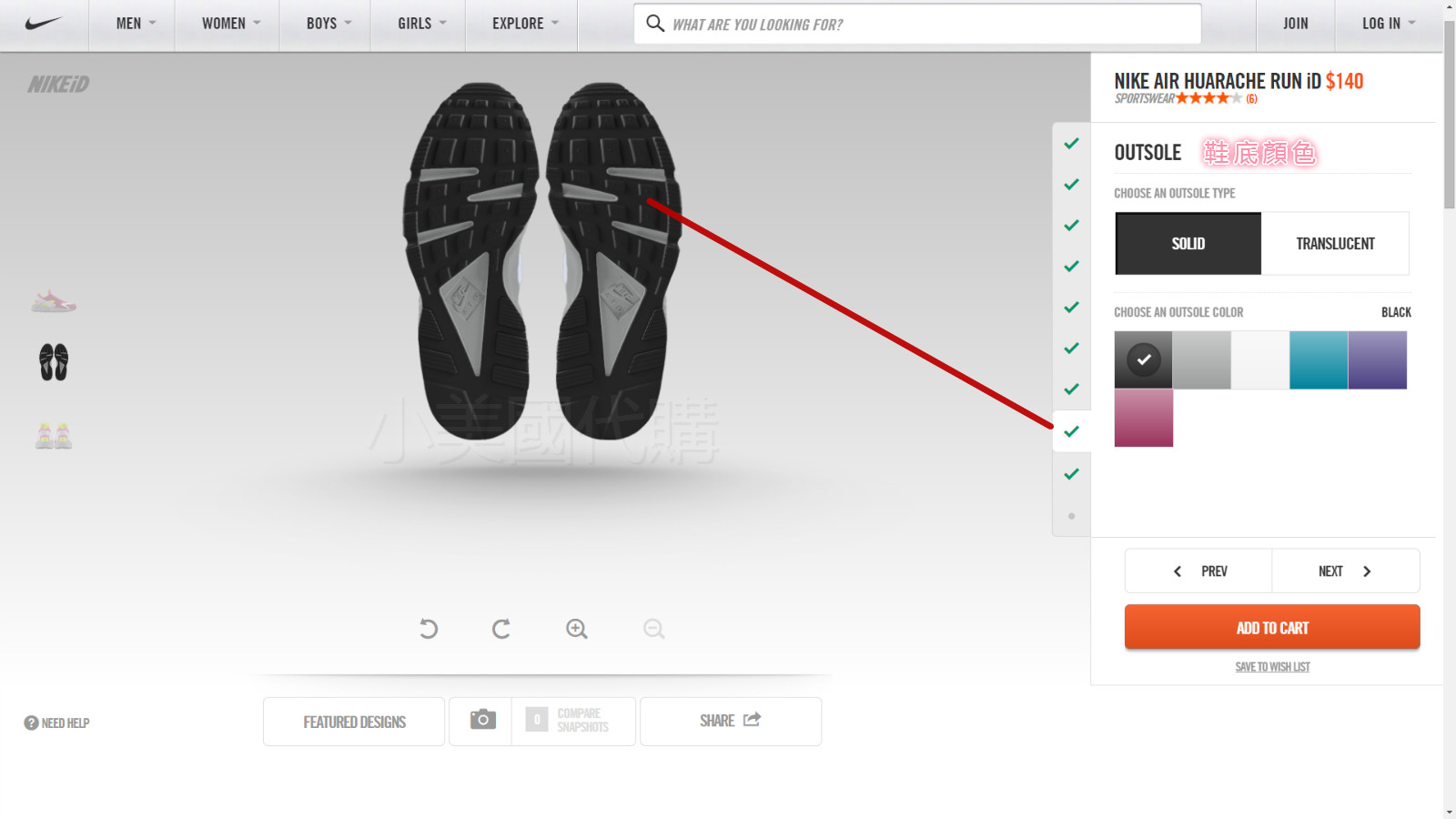Screen dimensions: 1456x819
Task: Click COMPARE SNAPSHOTS
Action: click(x=573, y=721)
